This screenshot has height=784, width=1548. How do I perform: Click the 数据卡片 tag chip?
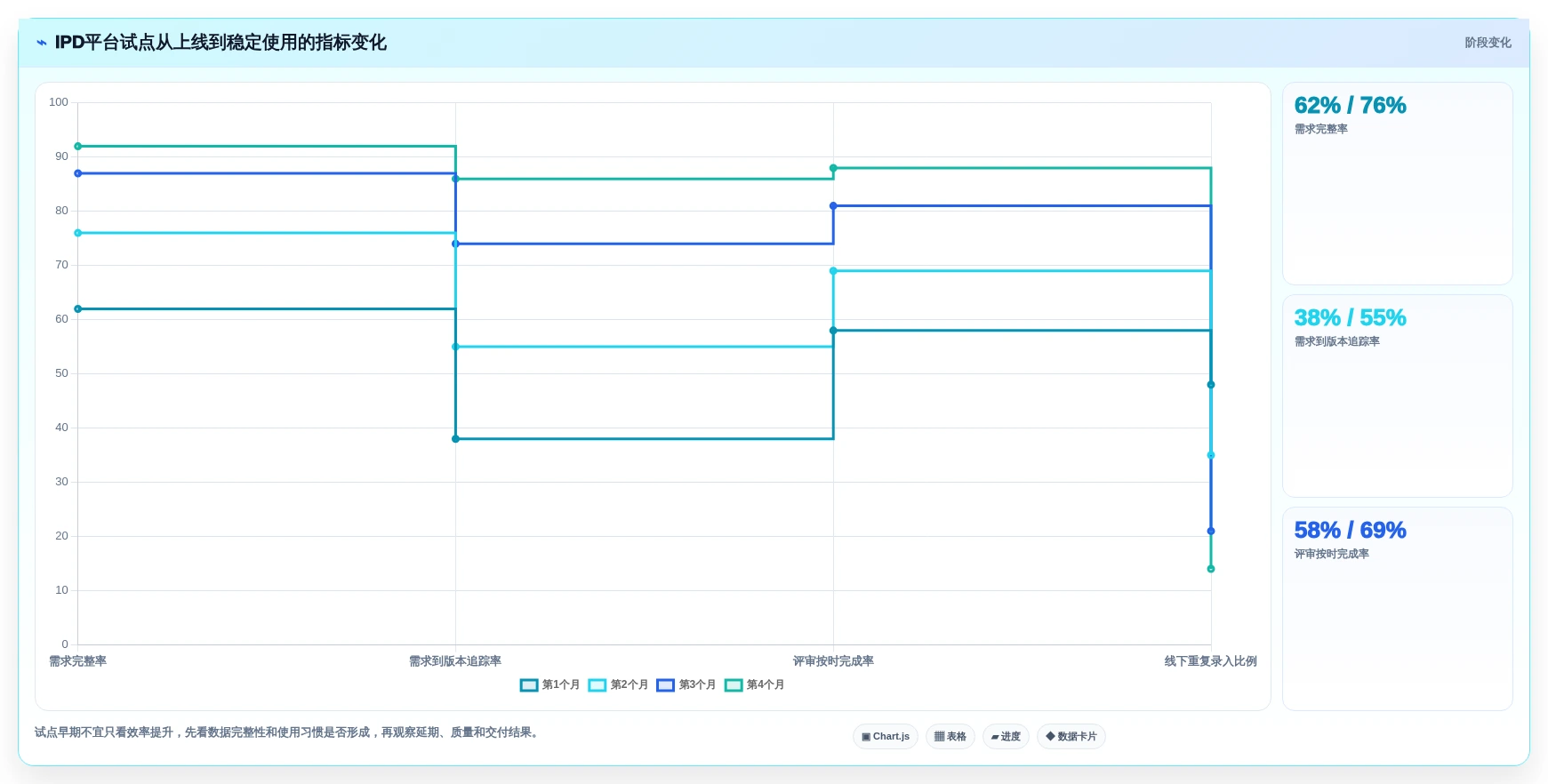click(x=1071, y=737)
